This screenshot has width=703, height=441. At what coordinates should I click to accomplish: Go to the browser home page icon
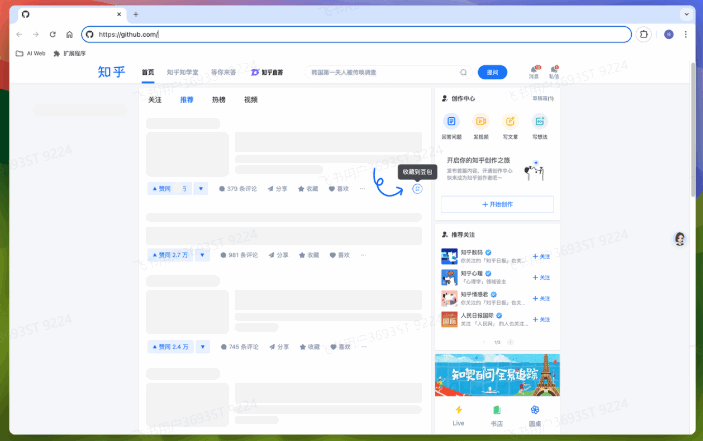(69, 35)
